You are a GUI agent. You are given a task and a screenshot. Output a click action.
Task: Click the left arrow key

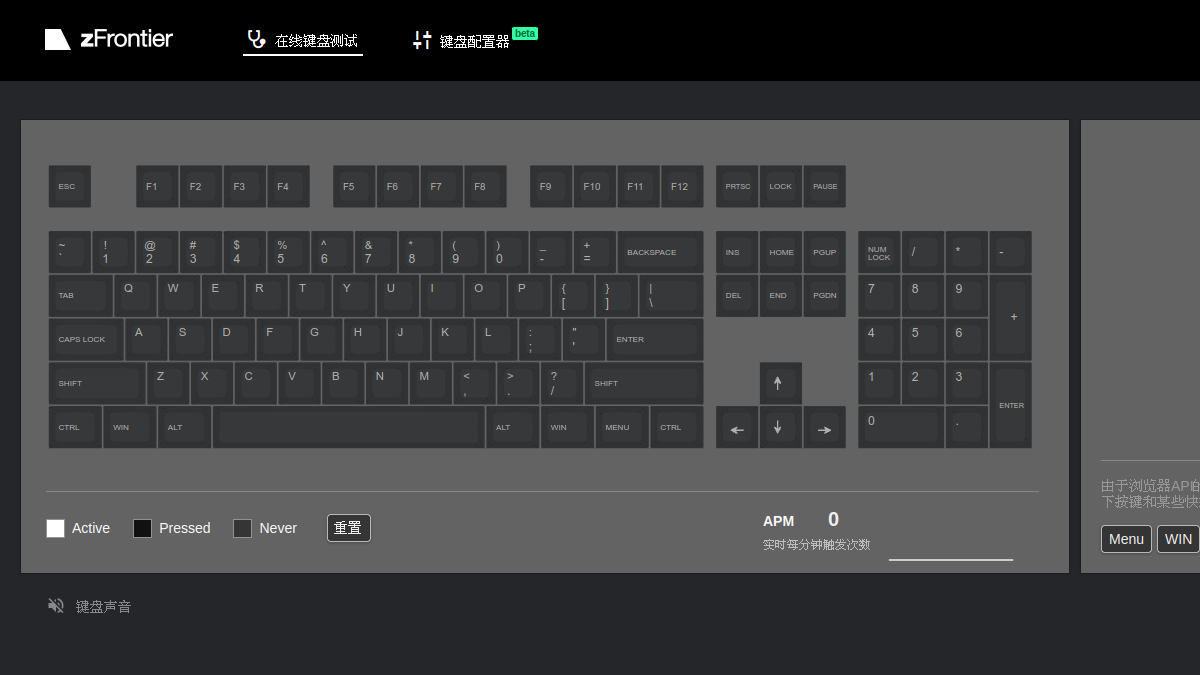coord(737,427)
